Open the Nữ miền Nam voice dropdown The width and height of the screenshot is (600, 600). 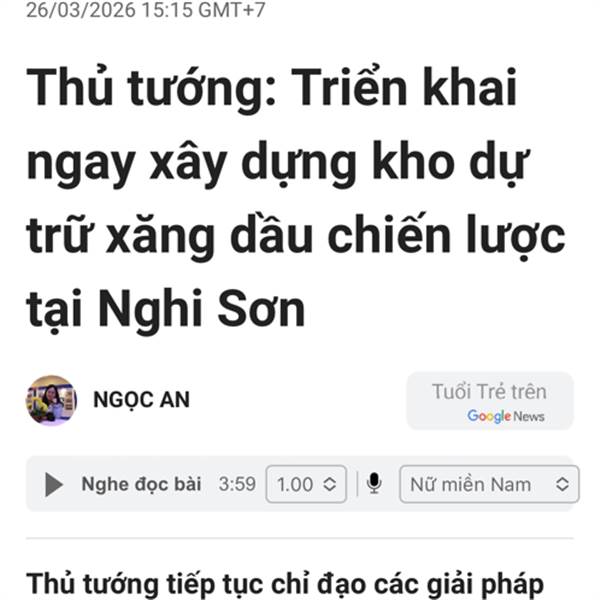pyautogui.click(x=489, y=484)
